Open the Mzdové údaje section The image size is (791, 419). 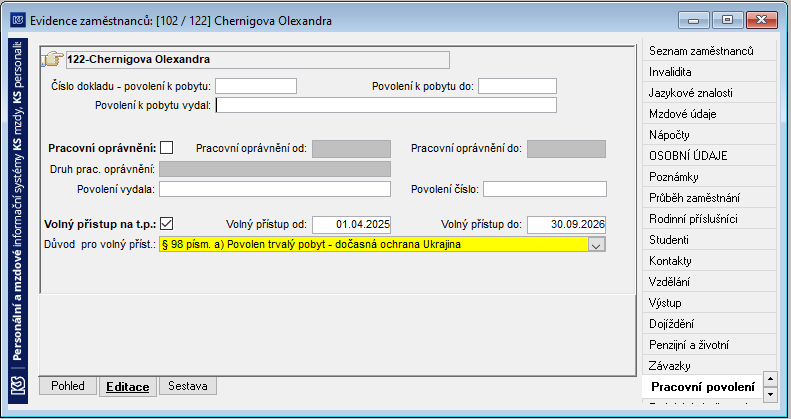(x=709, y=114)
